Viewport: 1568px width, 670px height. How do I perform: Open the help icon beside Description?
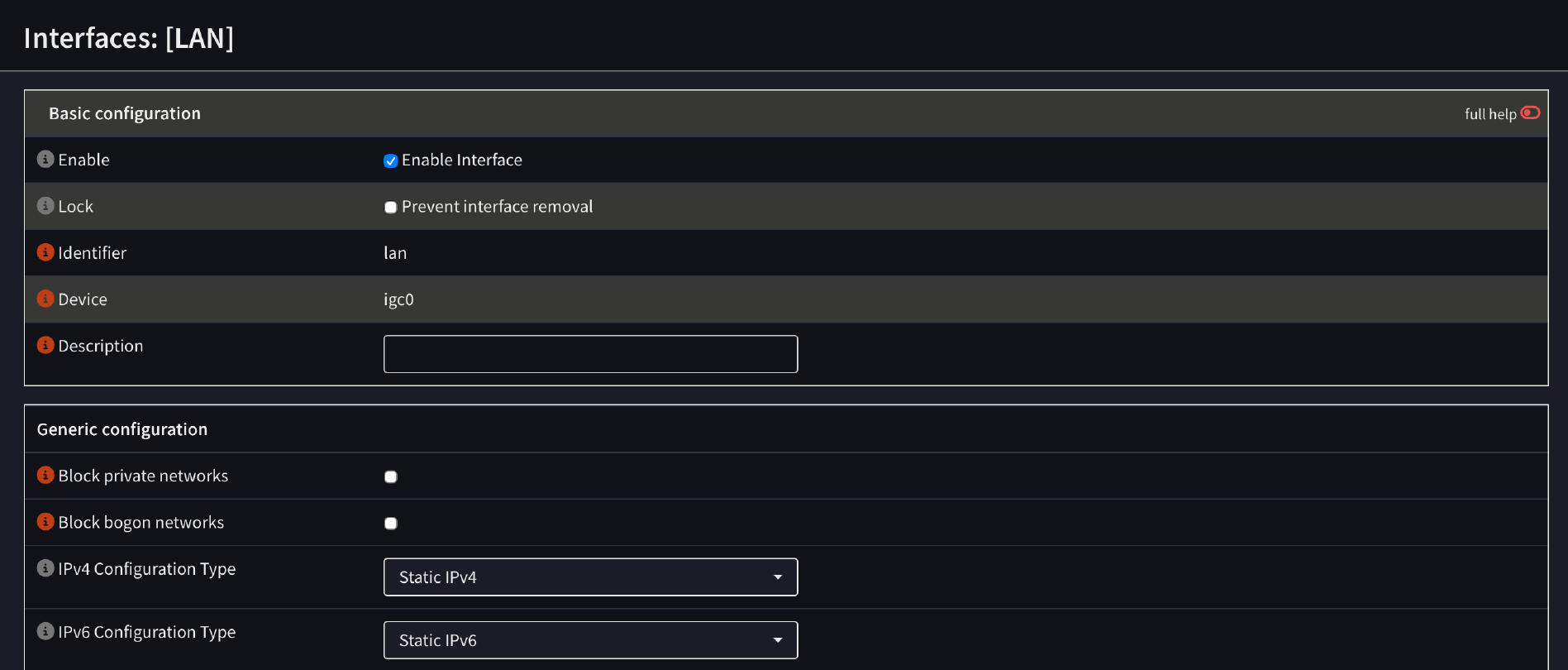[45, 345]
